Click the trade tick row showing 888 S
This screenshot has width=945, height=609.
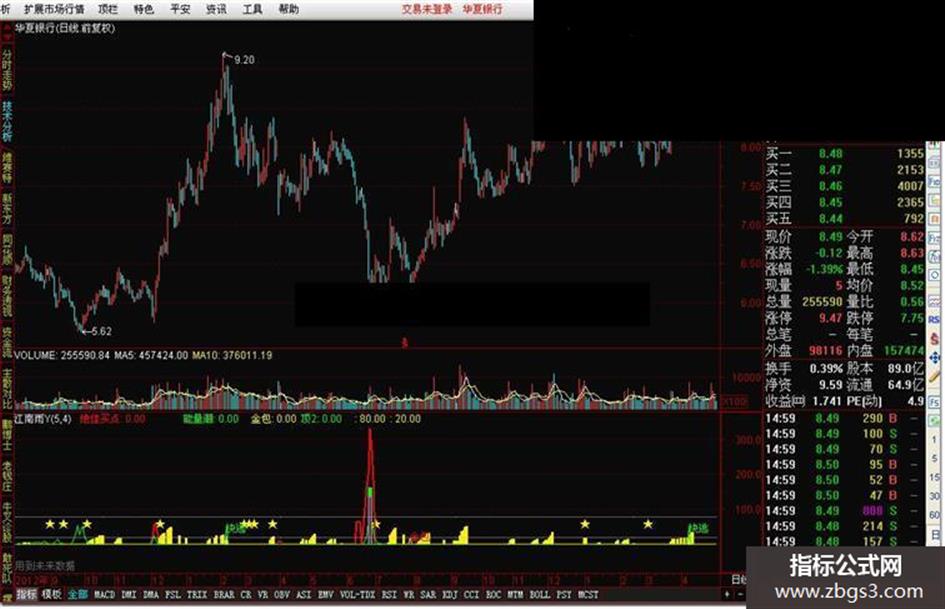point(844,511)
